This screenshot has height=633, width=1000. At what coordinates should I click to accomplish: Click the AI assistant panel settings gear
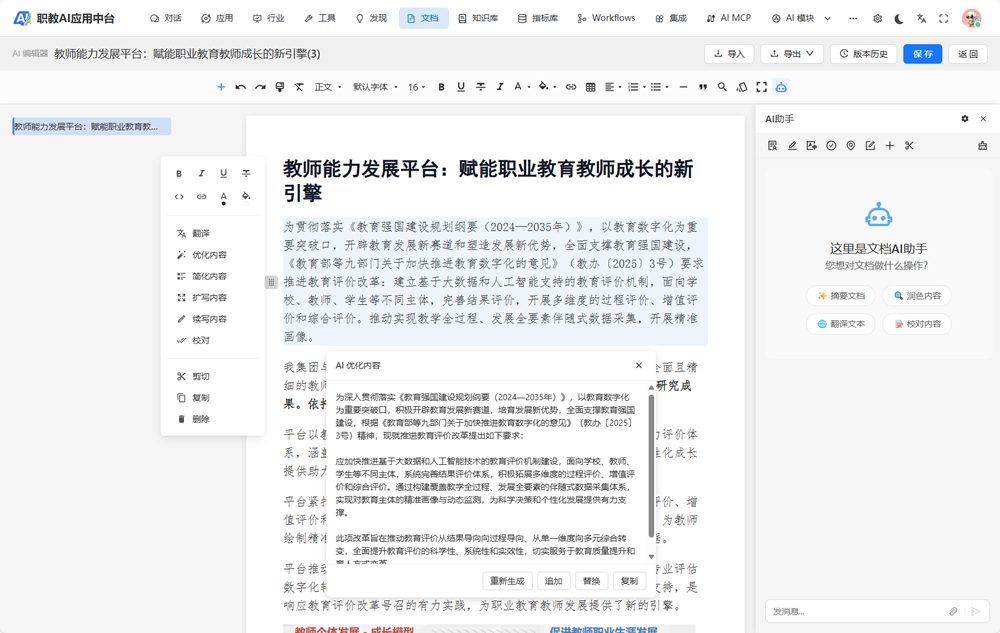coord(965,119)
